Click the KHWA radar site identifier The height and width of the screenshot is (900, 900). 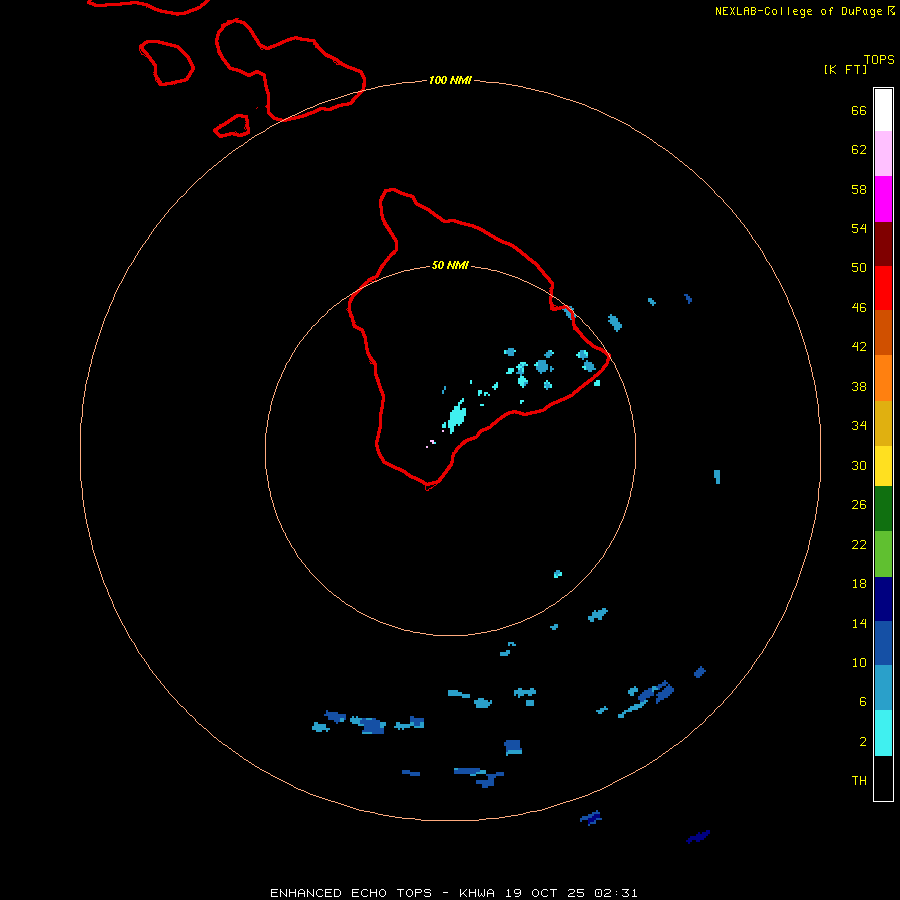pyautogui.click(x=477, y=893)
